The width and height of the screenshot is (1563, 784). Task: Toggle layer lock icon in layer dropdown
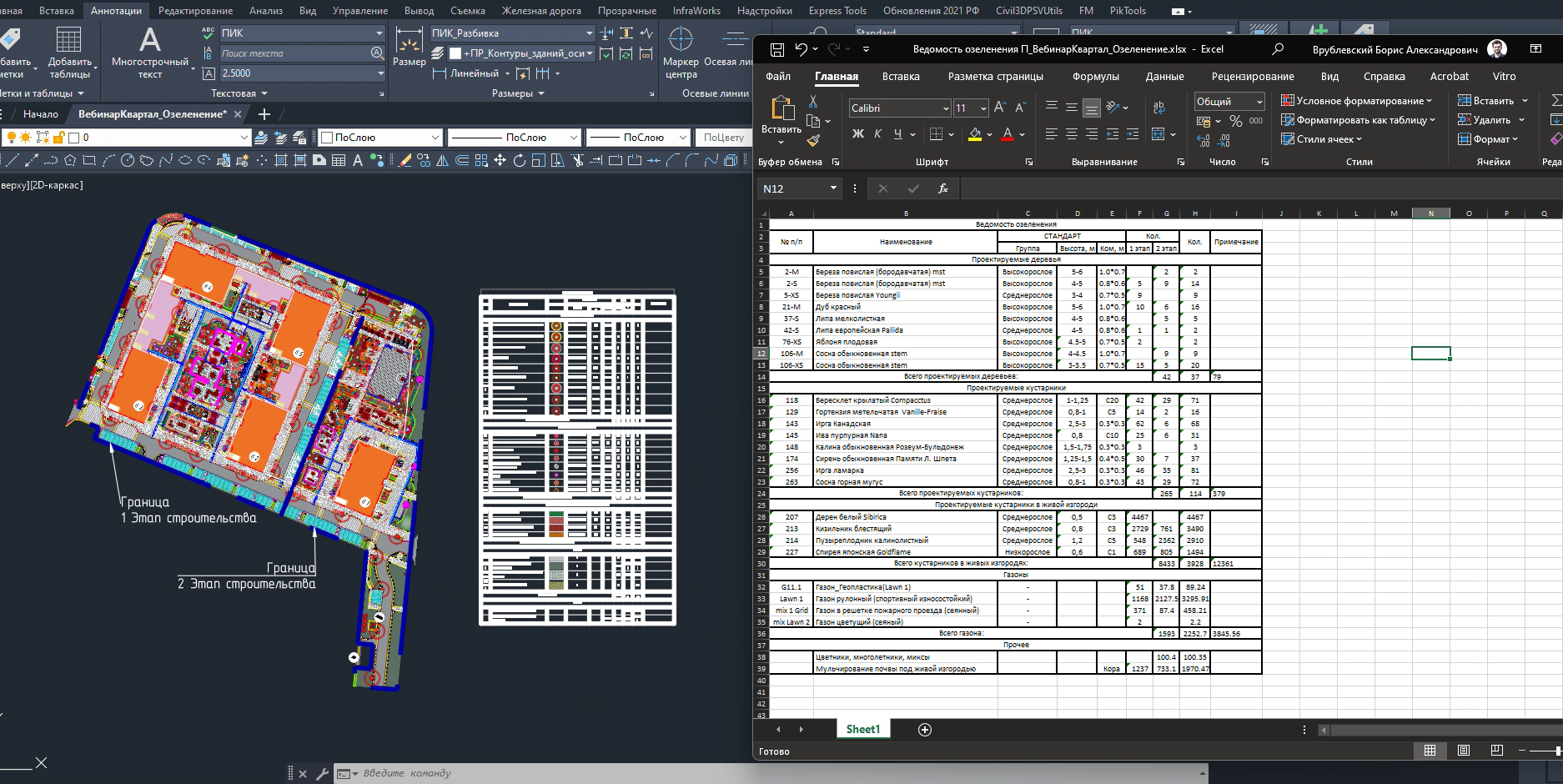58,138
